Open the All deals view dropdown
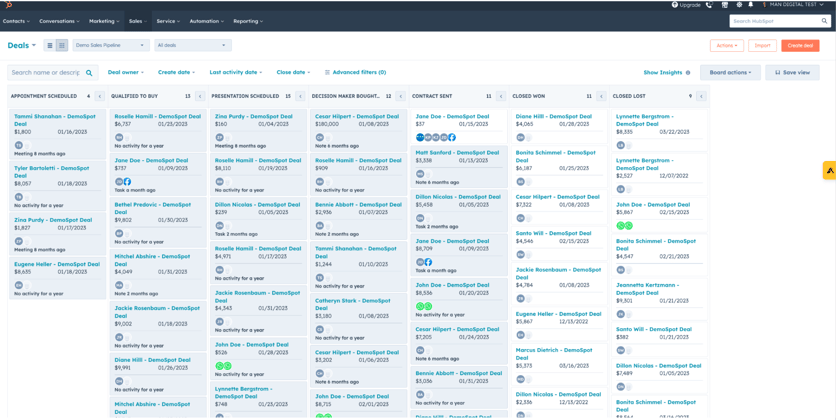This screenshot has height=420, width=836. point(192,45)
